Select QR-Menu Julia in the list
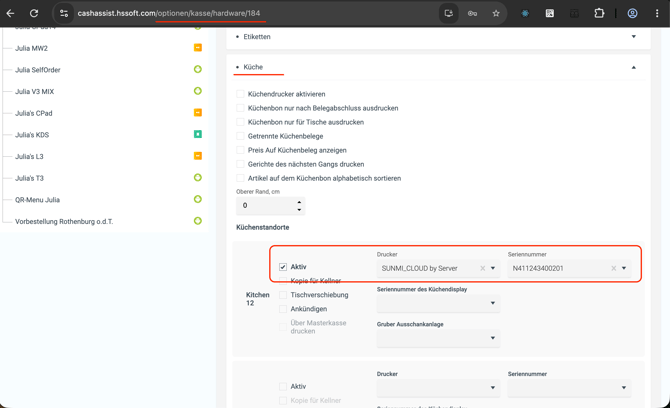 [38, 200]
